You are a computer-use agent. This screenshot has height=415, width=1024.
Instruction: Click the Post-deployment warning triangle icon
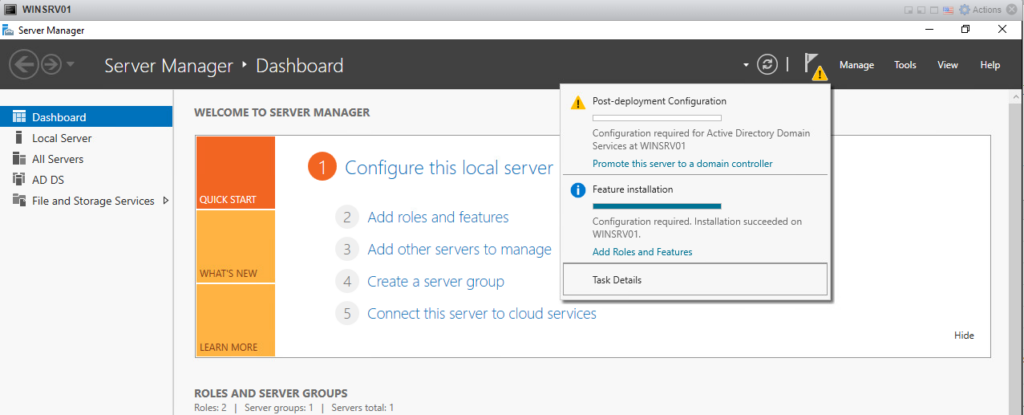click(x=578, y=103)
